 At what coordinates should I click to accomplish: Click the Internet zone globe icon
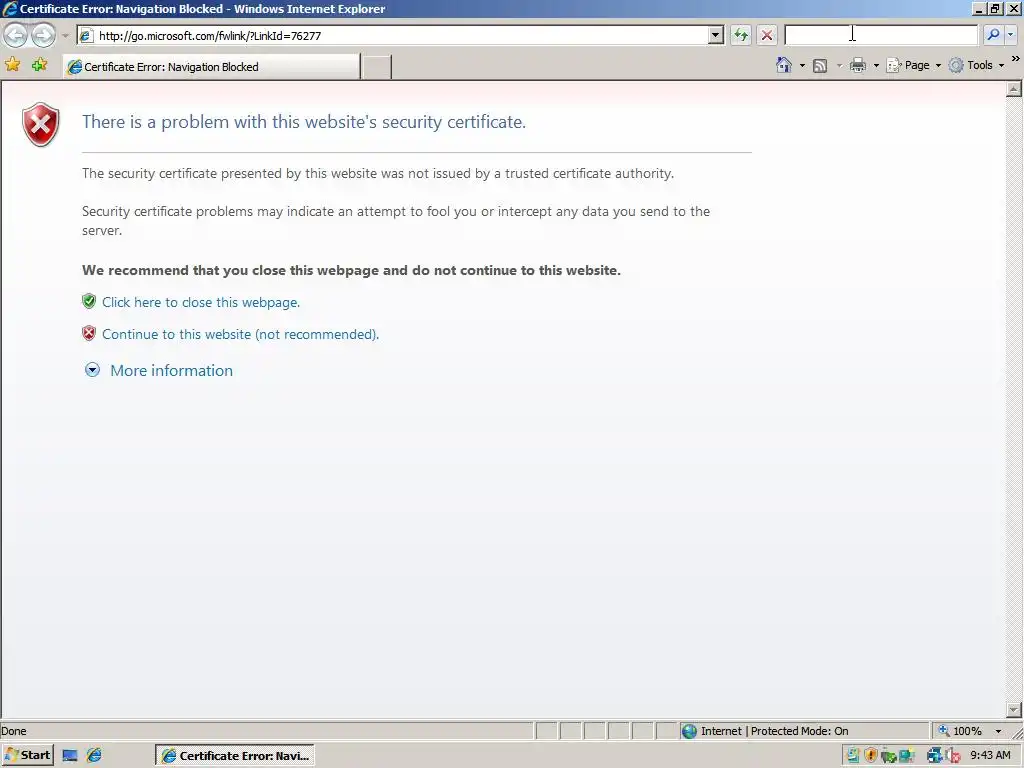(689, 731)
